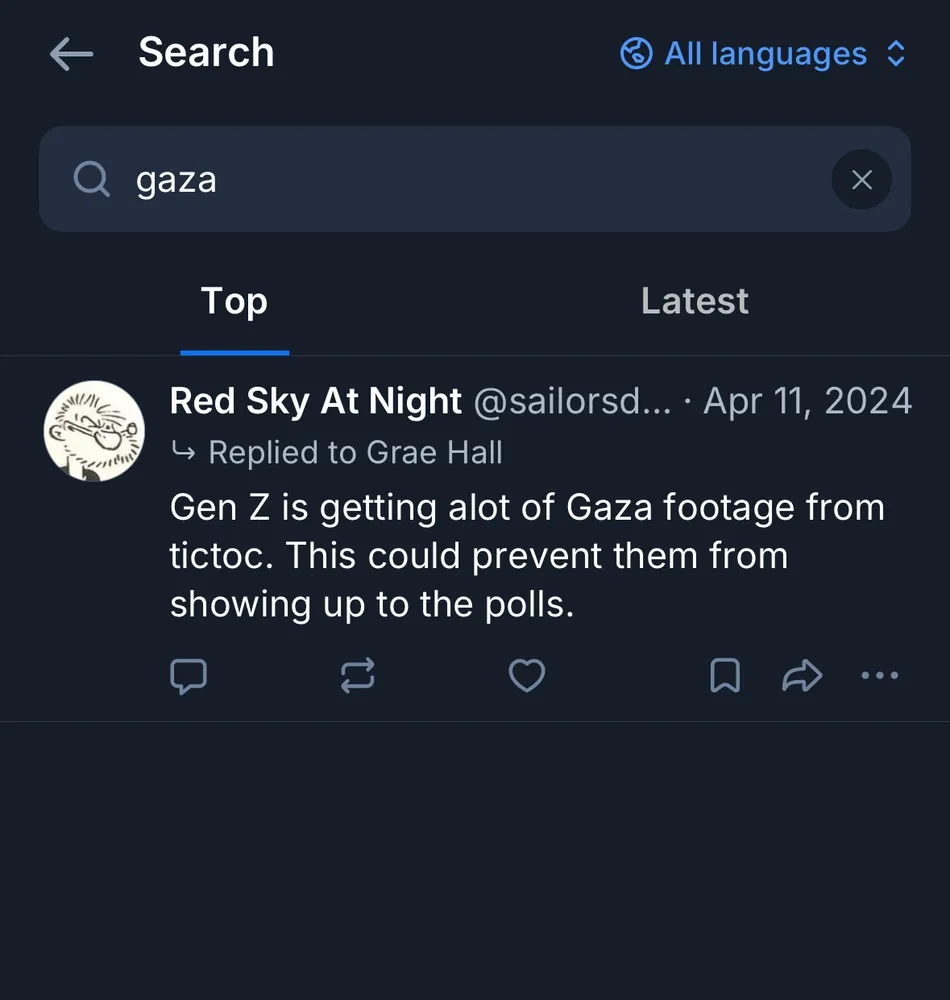Click the Apr 11, 2024 timestamp
The image size is (950, 1000).
(807, 402)
